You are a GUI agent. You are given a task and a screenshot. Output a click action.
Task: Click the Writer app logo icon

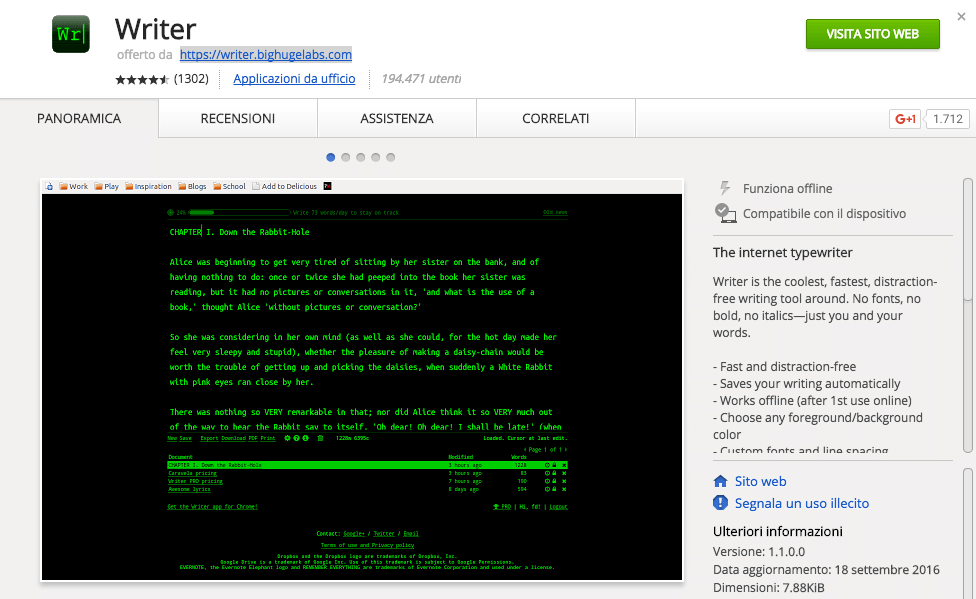[x=71, y=34]
